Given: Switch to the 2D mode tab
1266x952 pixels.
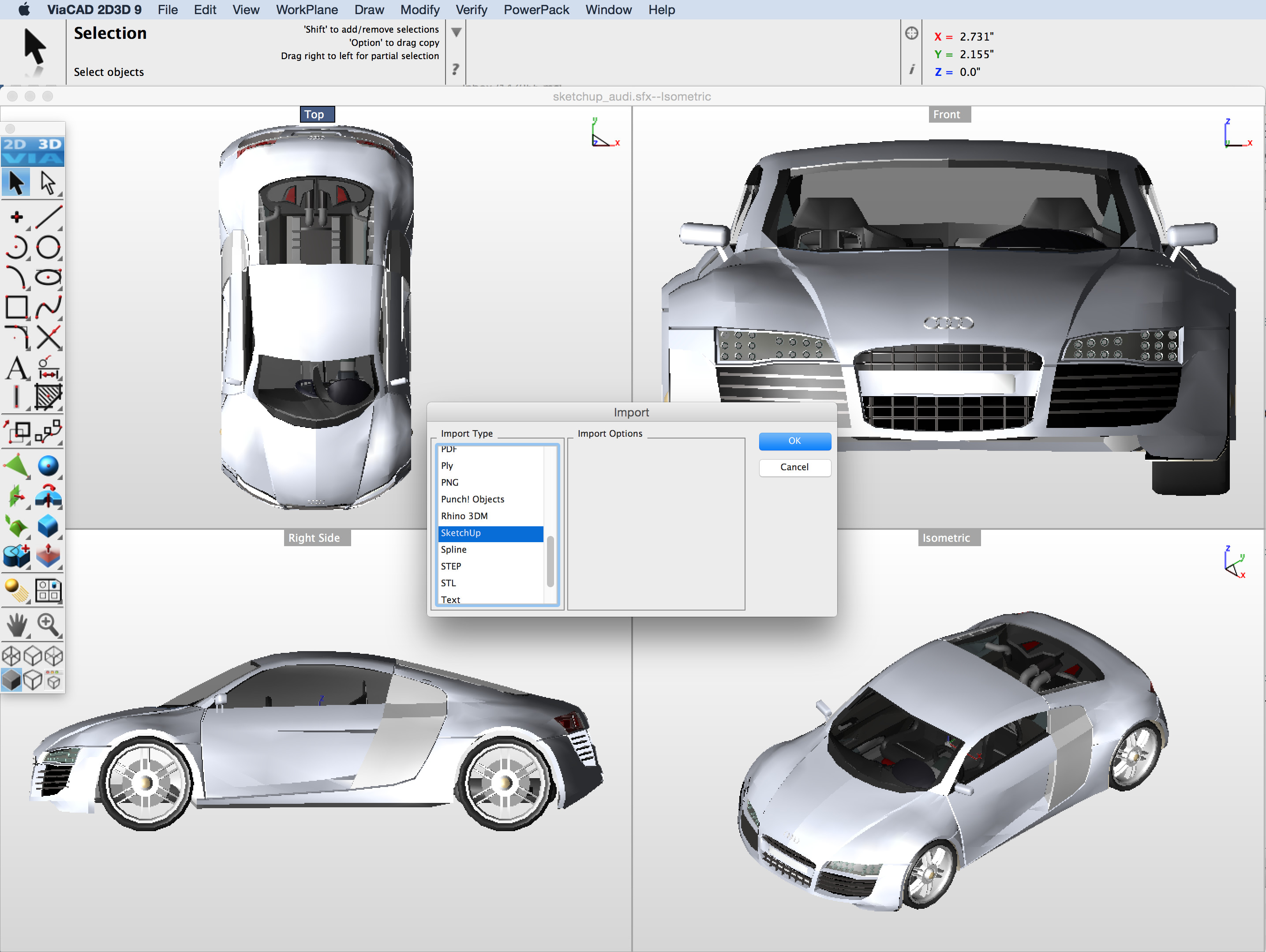Looking at the screenshot, I should pos(16,144).
